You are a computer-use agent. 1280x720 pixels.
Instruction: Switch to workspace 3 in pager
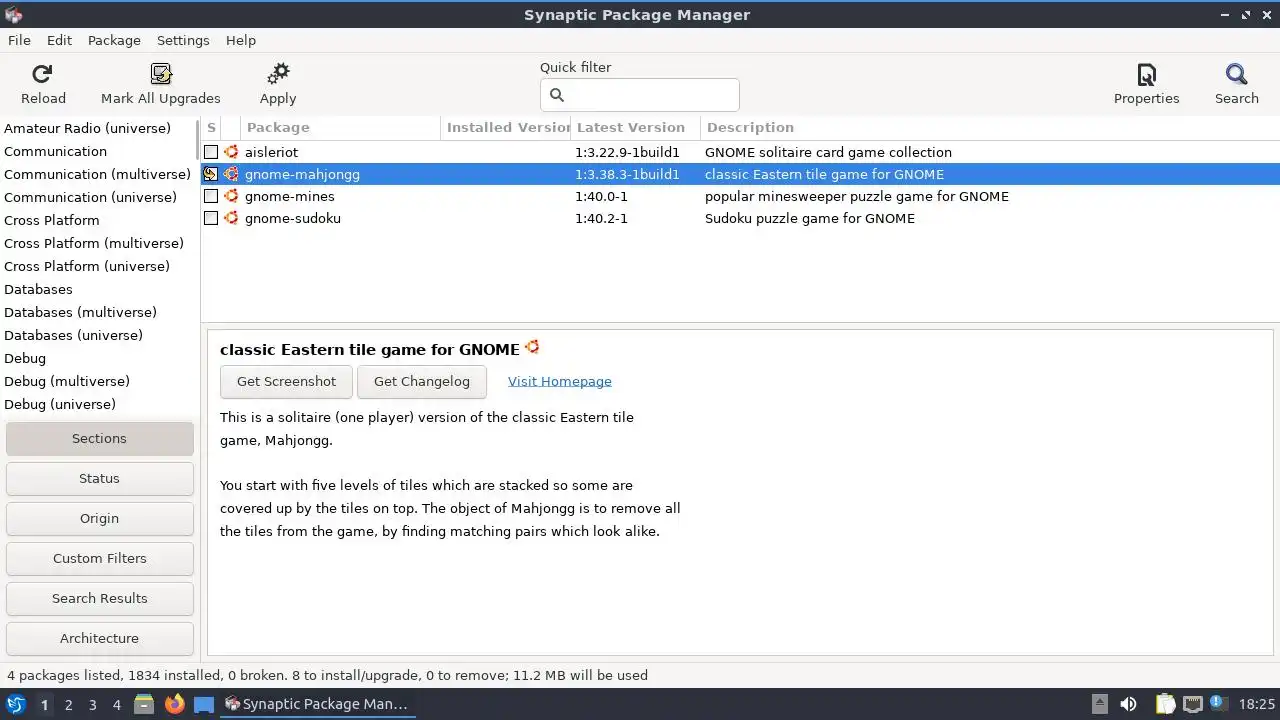92,704
